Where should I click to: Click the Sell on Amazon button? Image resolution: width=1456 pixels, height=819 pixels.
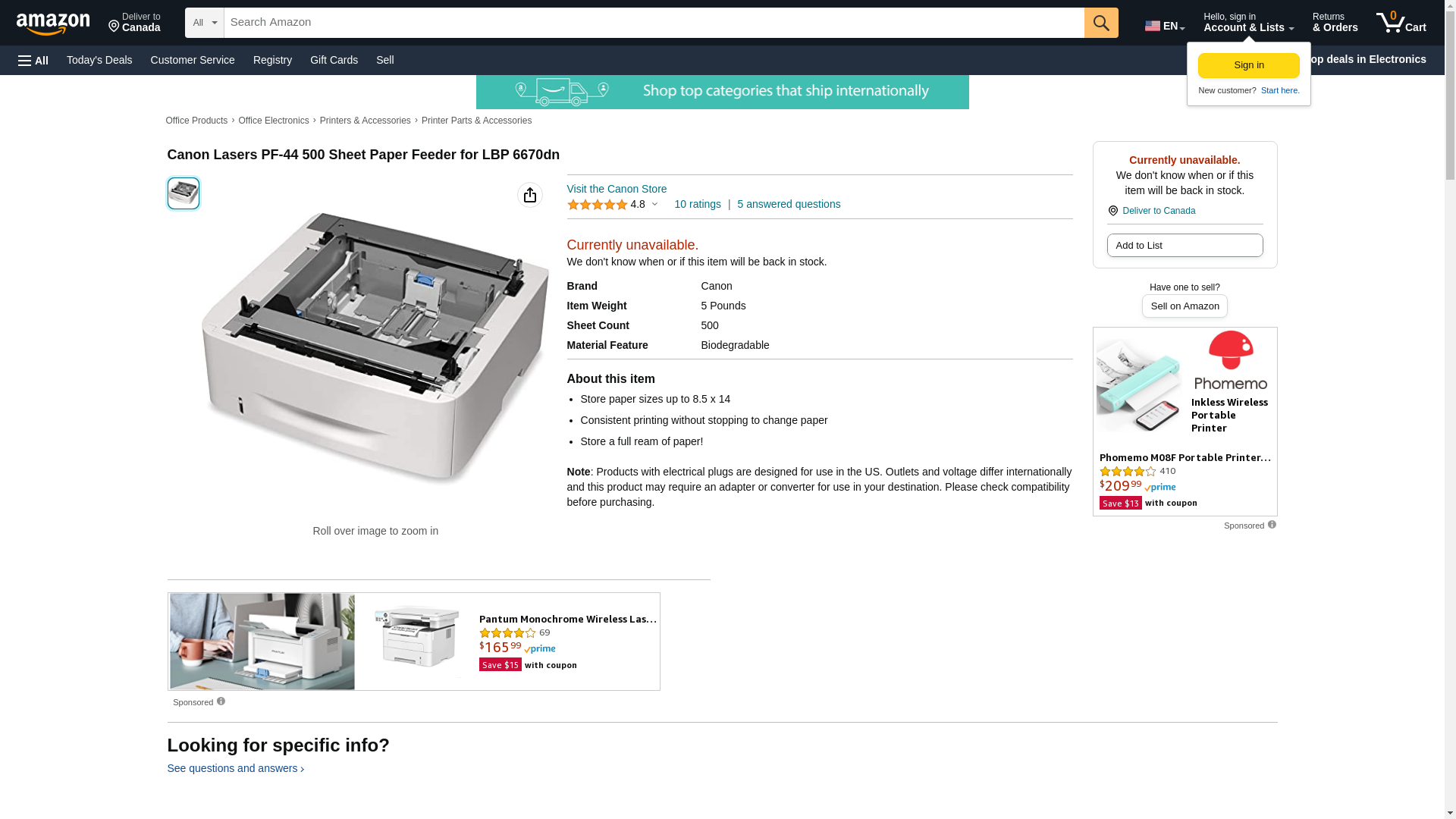tap(1185, 306)
